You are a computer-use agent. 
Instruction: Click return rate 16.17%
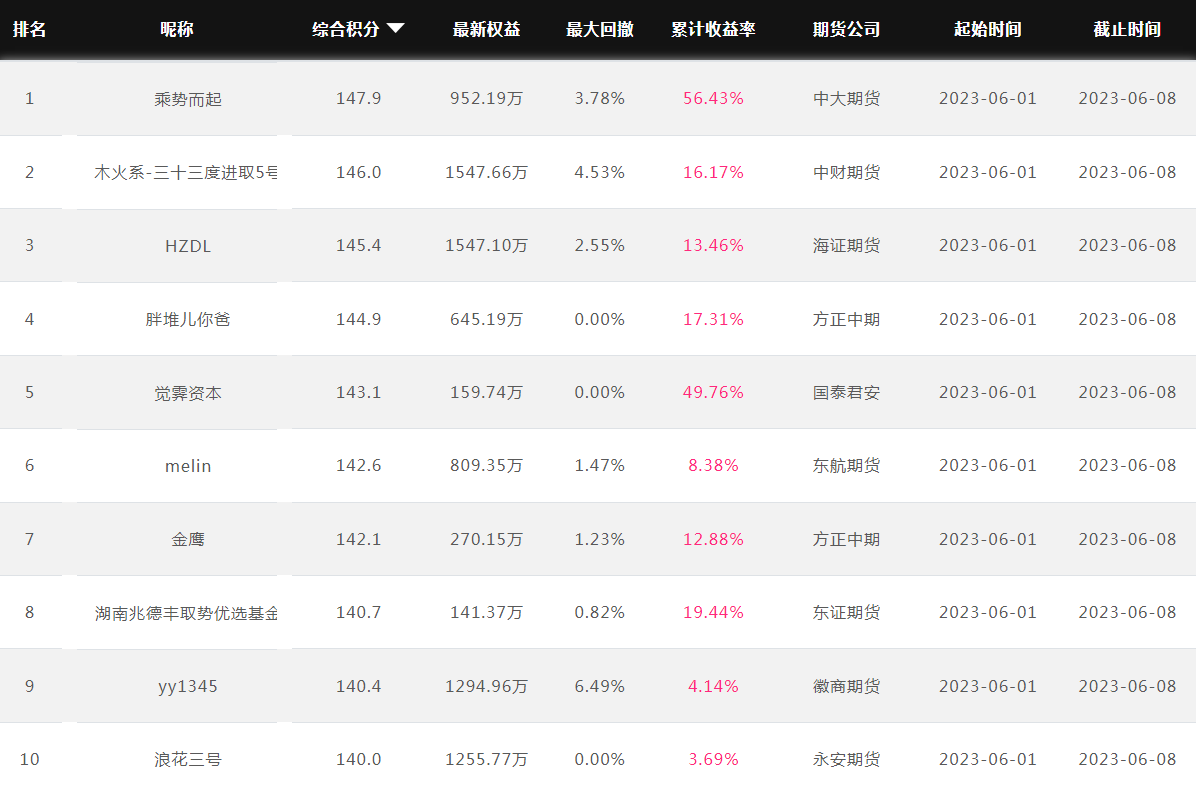[x=713, y=172]
